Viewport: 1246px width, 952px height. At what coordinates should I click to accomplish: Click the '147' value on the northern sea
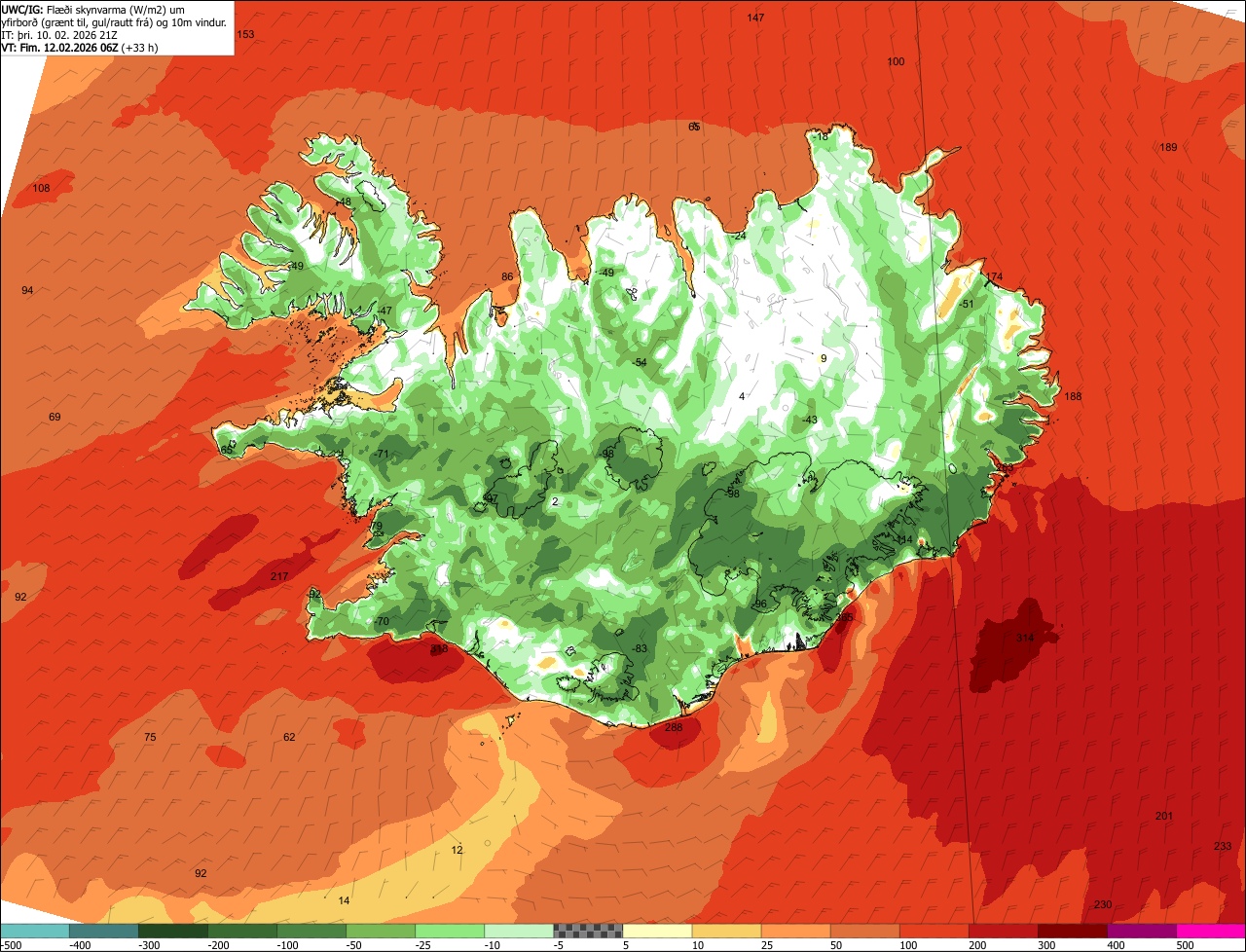click(755, 18)
